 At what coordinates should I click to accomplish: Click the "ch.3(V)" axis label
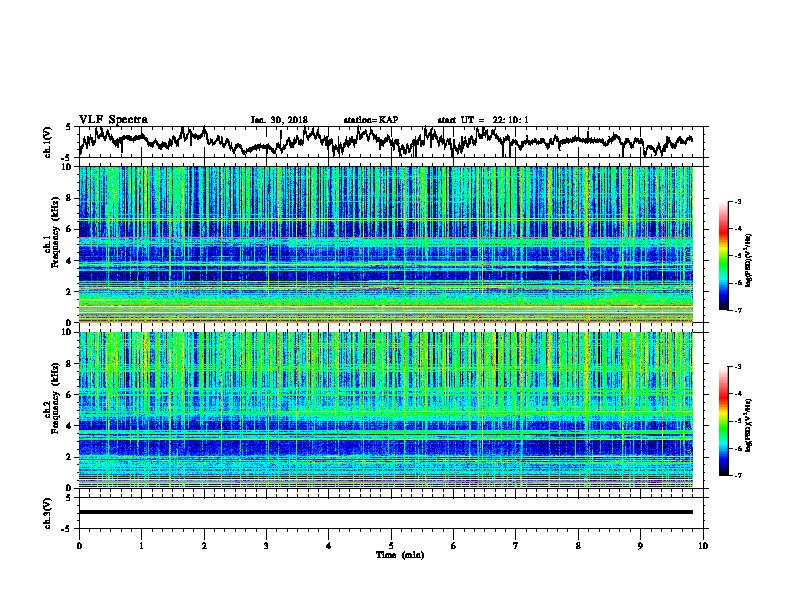pos(48,513)
